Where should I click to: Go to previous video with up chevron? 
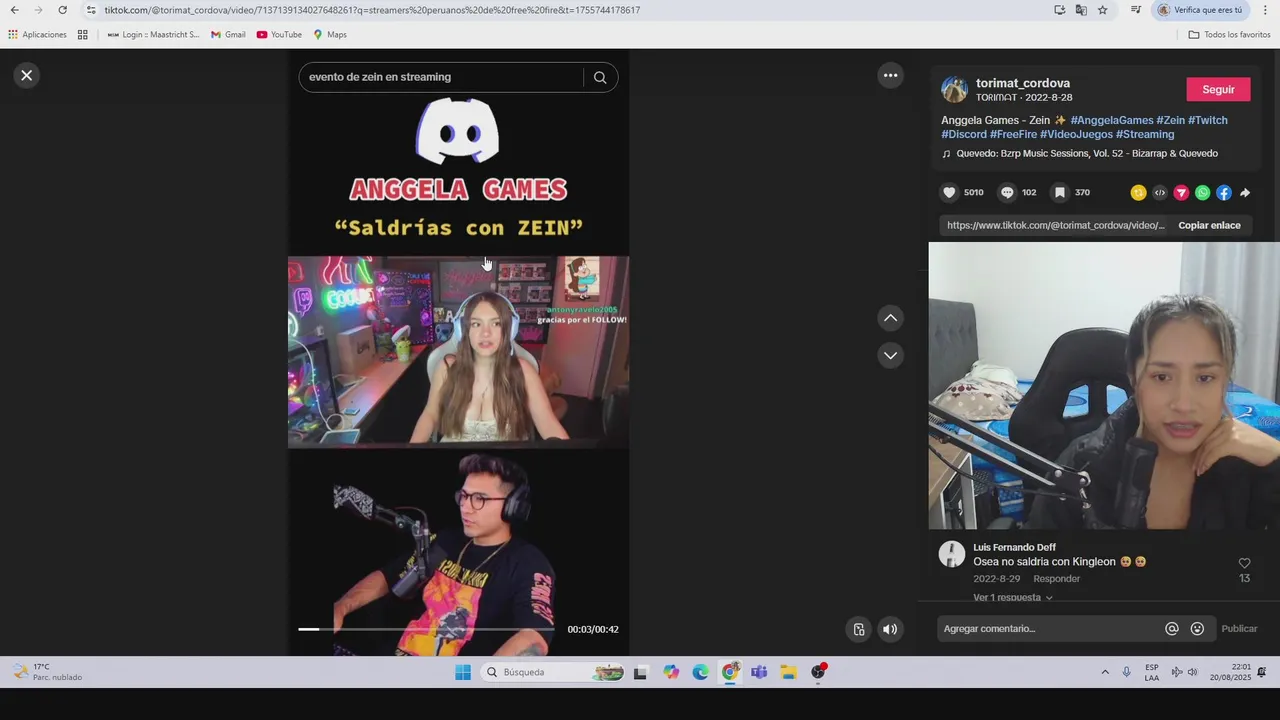click(890, 318)
